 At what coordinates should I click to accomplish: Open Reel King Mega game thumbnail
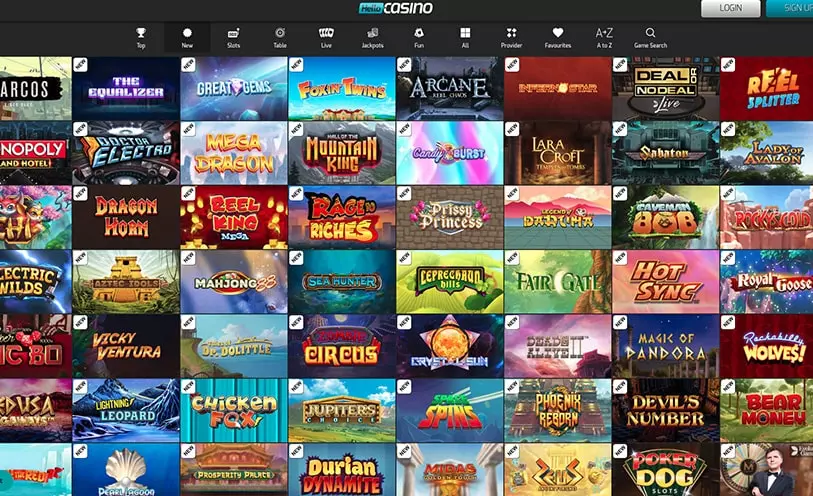pos(234,217)
